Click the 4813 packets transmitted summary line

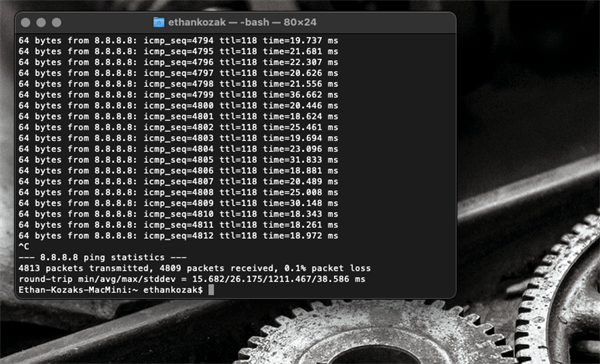point(194,268)
